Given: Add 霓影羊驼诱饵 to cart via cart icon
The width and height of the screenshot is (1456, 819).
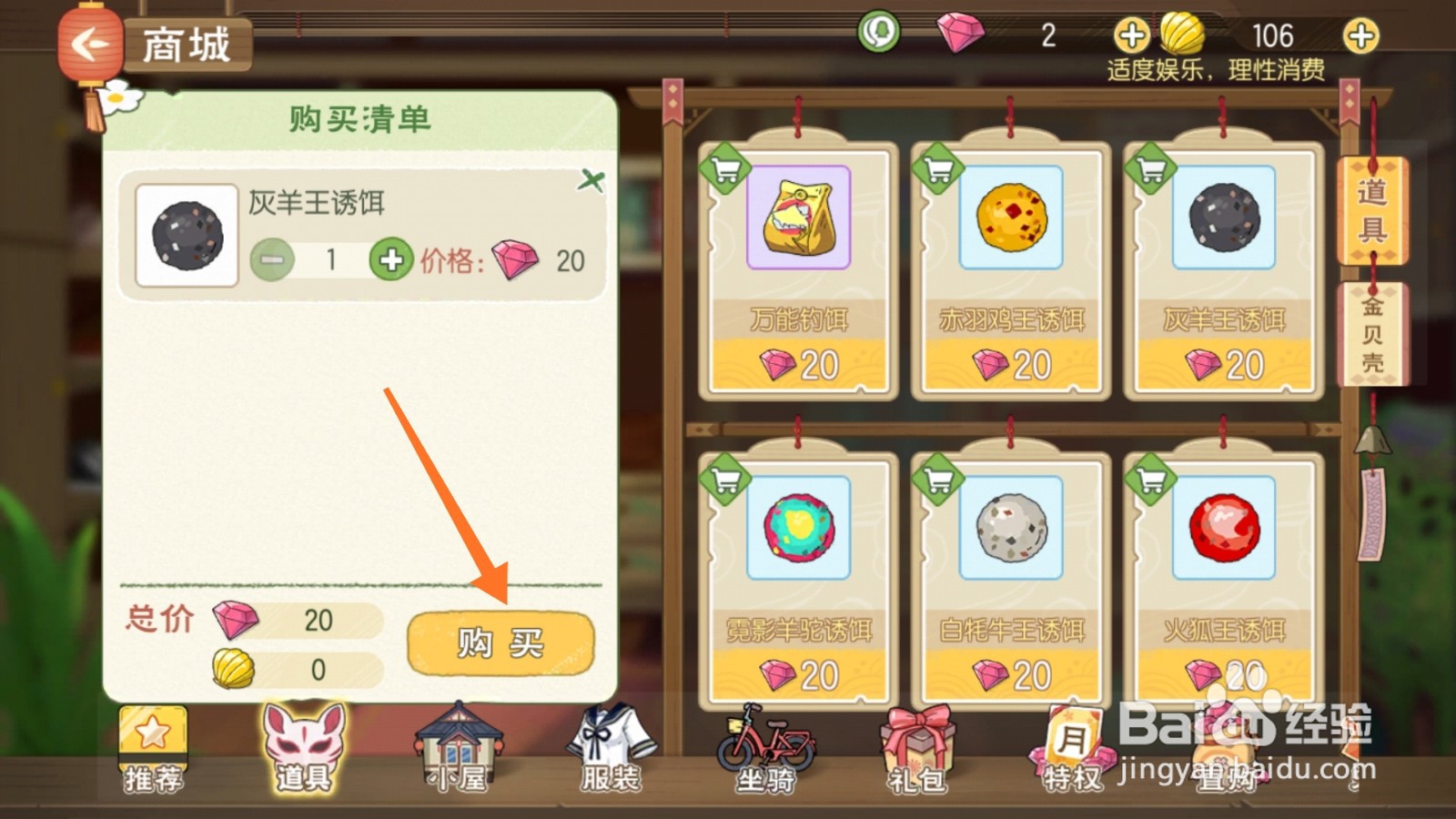Looking at the screenshot, I should (x=724, y=479).
